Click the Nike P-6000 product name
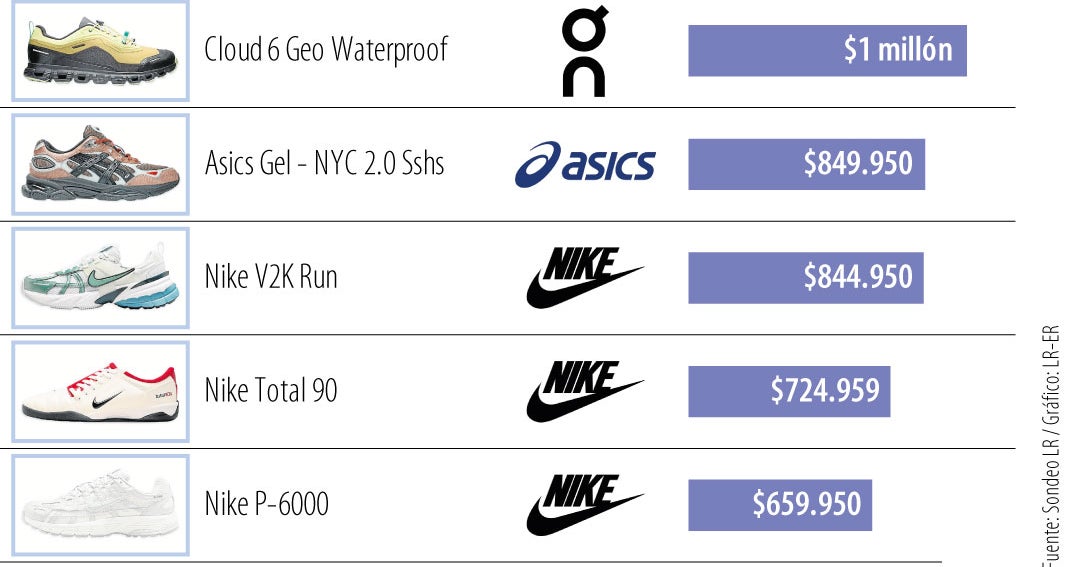Image resolution: width=1080 pixels, height=567 pixels. (266, 505)
